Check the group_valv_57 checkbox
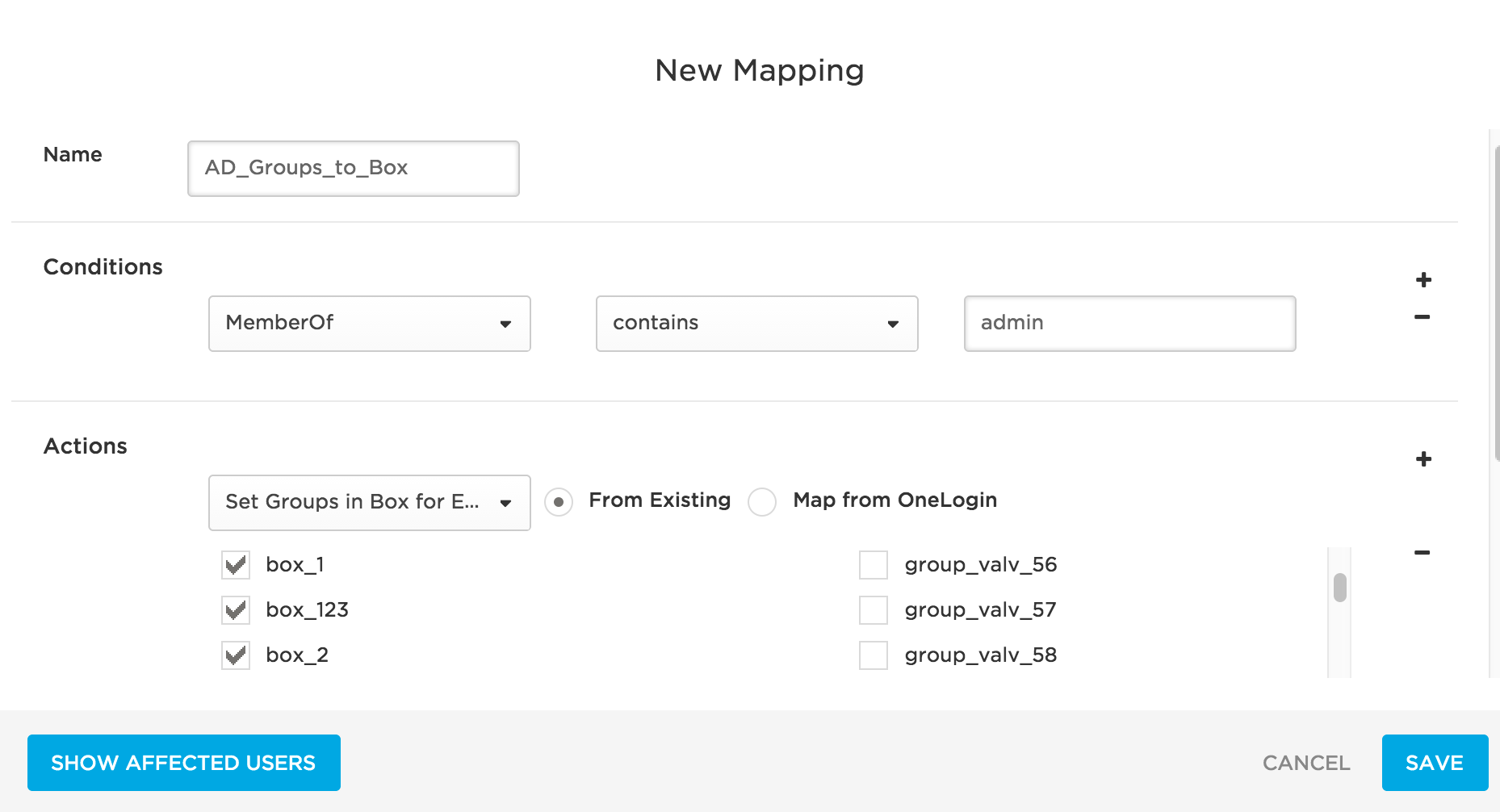The height and width of the screenshot is (812, 1500). 874,610
